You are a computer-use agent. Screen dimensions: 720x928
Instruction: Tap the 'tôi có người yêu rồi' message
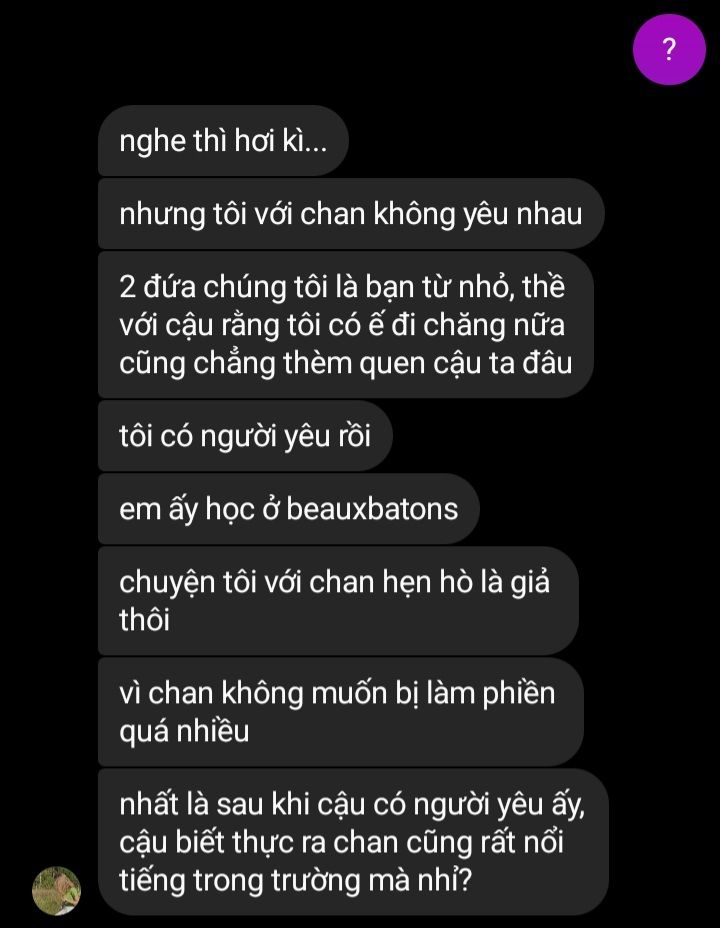pos(245,436)
